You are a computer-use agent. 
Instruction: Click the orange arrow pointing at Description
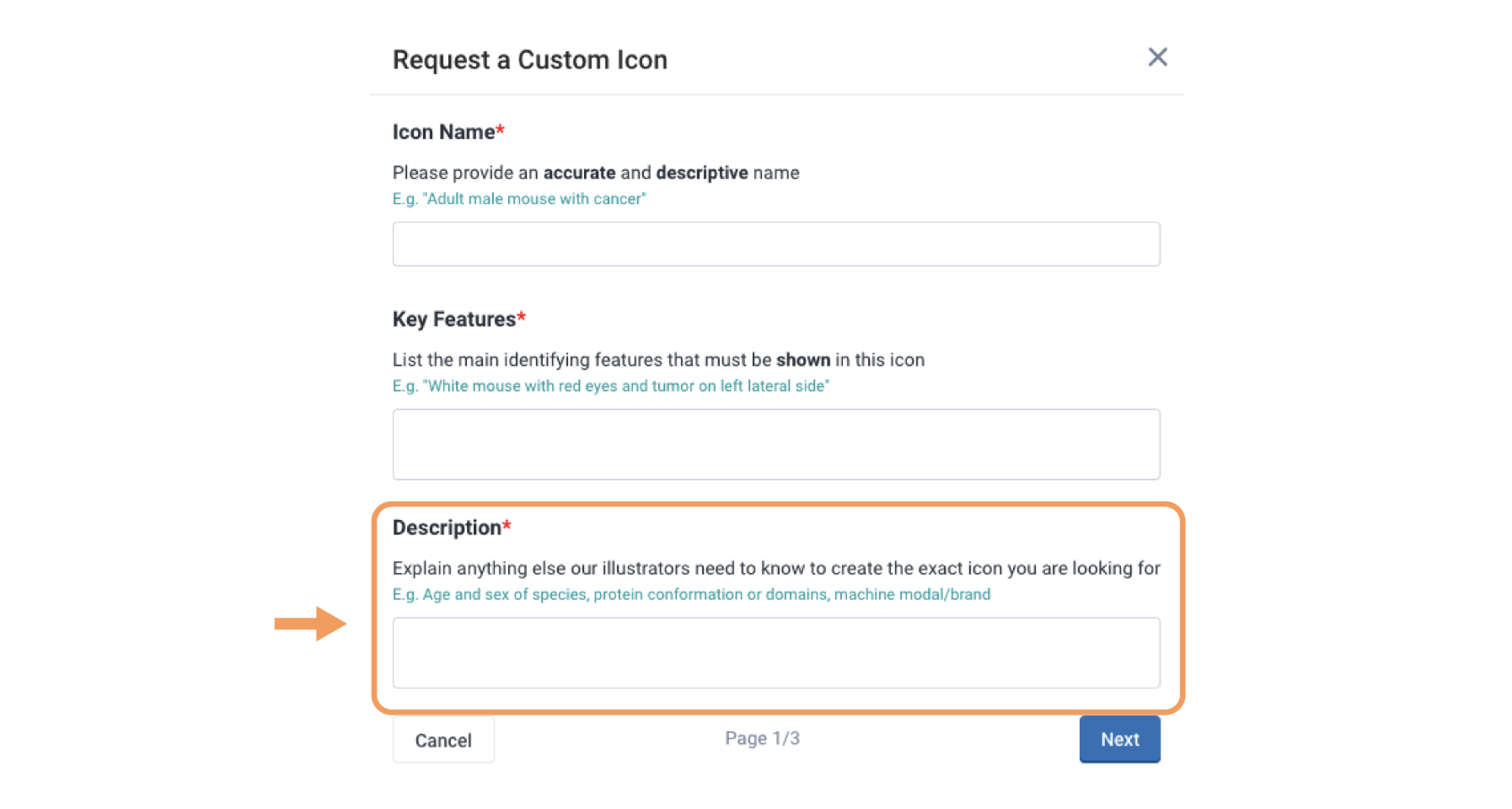pyautogui.click(x=309, y=624)
